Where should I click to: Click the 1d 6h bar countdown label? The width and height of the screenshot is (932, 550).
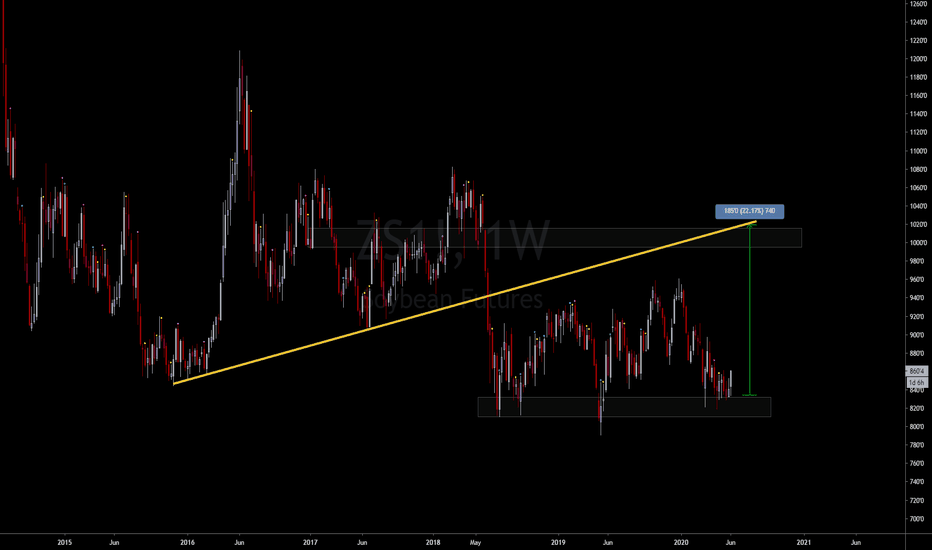917,383
